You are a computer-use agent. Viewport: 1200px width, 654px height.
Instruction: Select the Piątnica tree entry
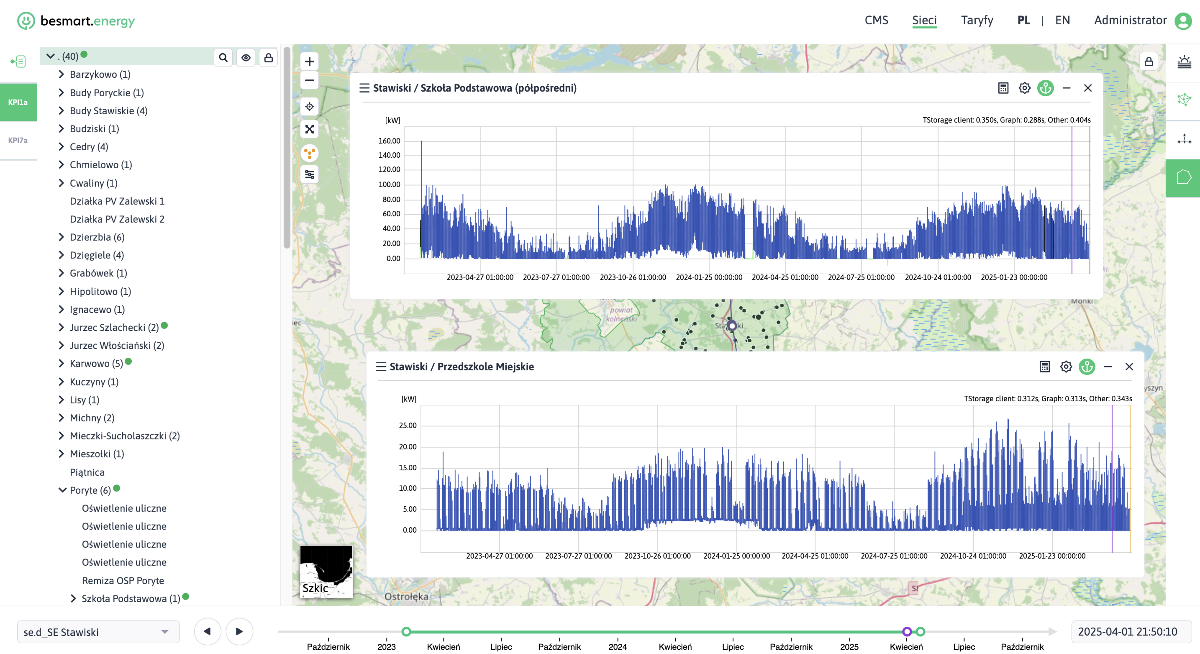87,472
